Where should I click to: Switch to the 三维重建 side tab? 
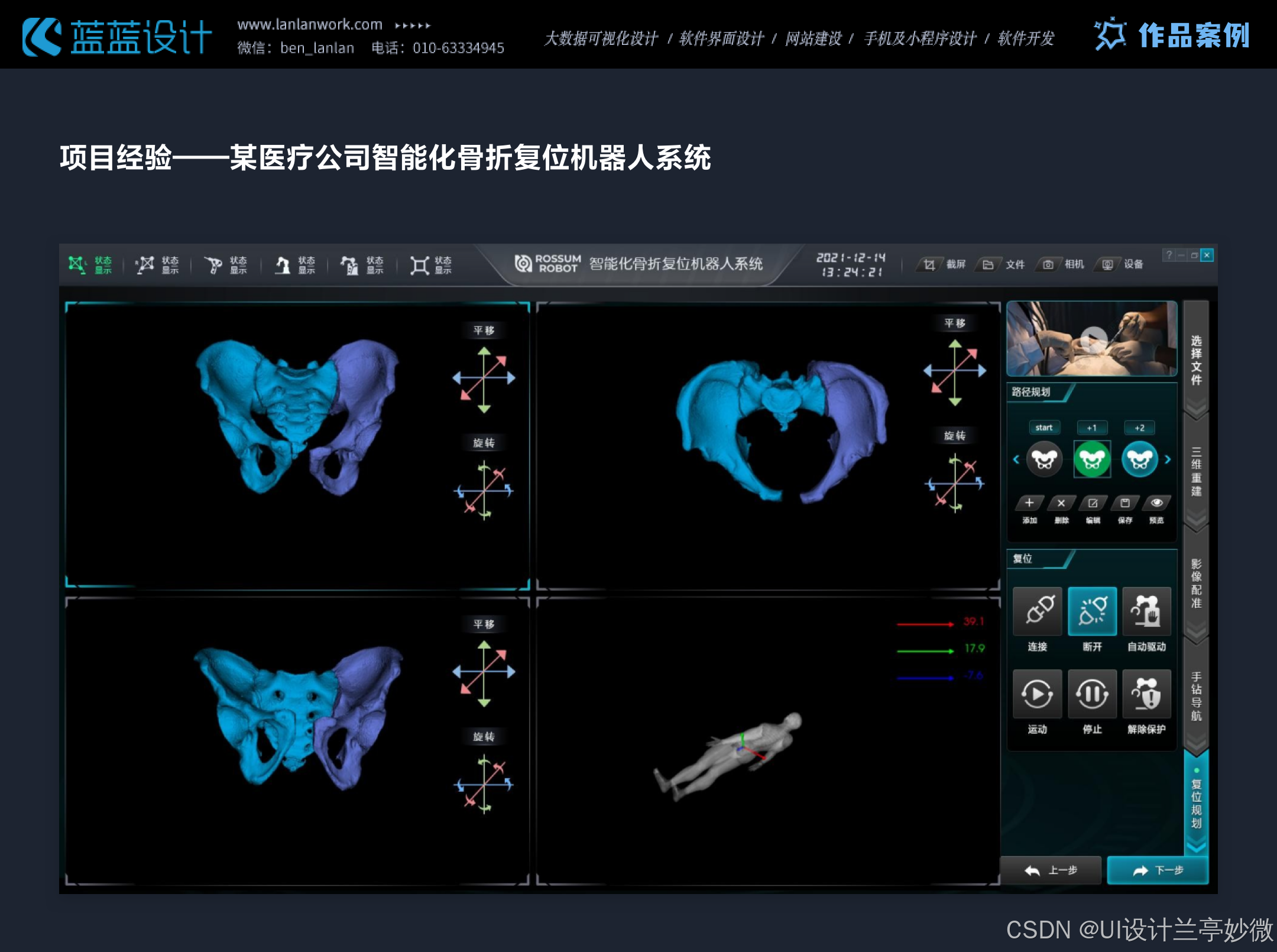coord(1196,471)
